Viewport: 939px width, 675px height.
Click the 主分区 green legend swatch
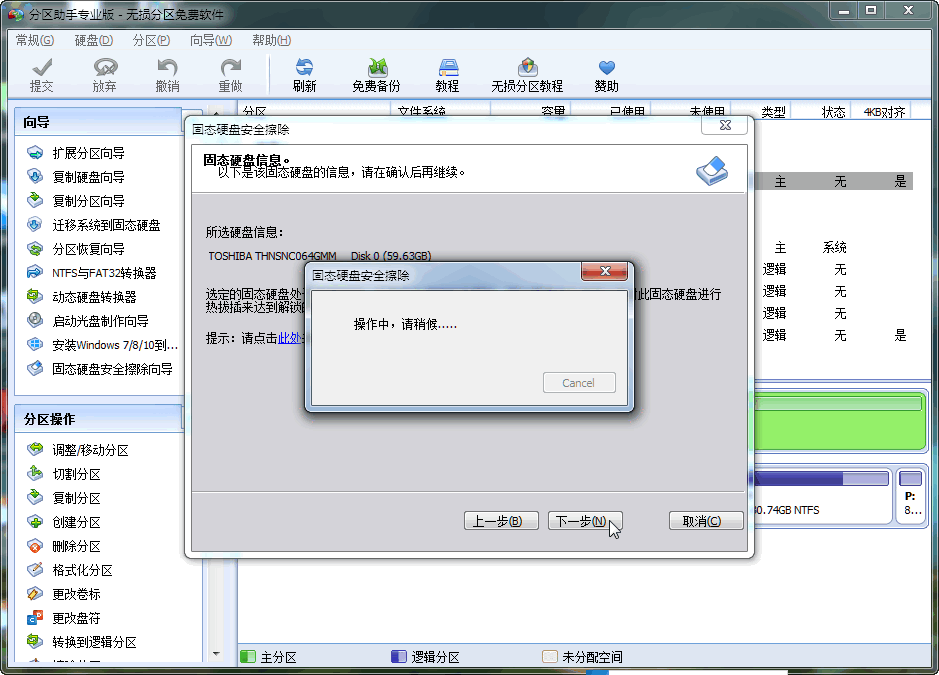(247, 657)
